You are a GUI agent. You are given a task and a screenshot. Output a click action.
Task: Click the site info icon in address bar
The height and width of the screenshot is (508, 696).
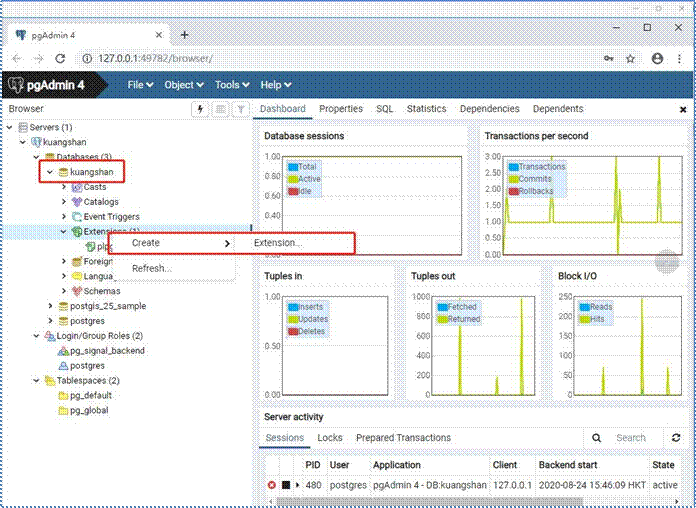tap(87, 59)
